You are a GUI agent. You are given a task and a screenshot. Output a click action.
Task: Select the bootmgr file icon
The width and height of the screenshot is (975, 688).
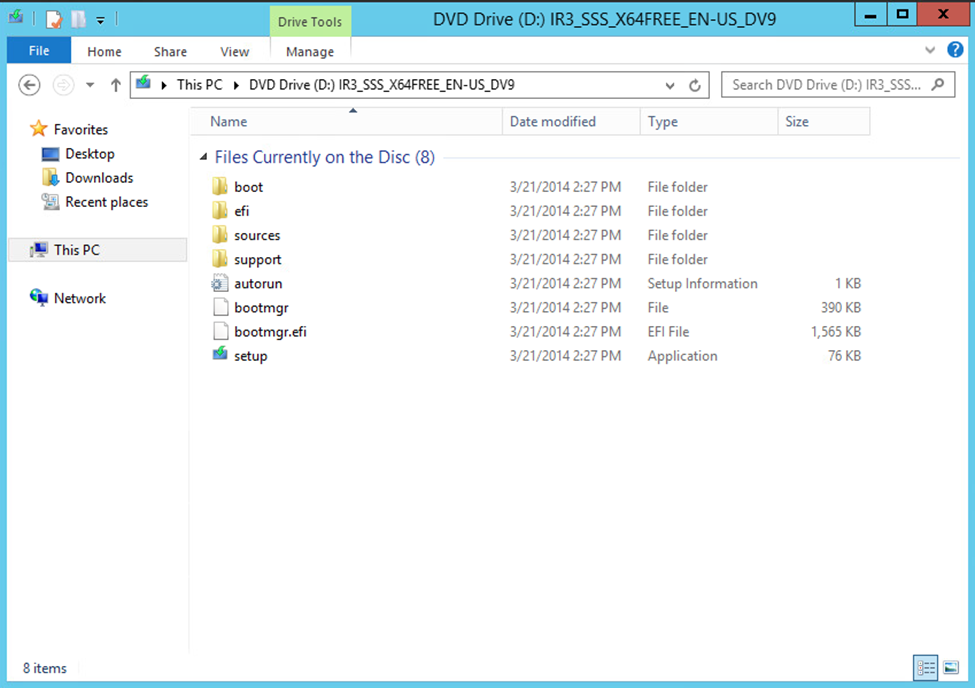point(220,307)
